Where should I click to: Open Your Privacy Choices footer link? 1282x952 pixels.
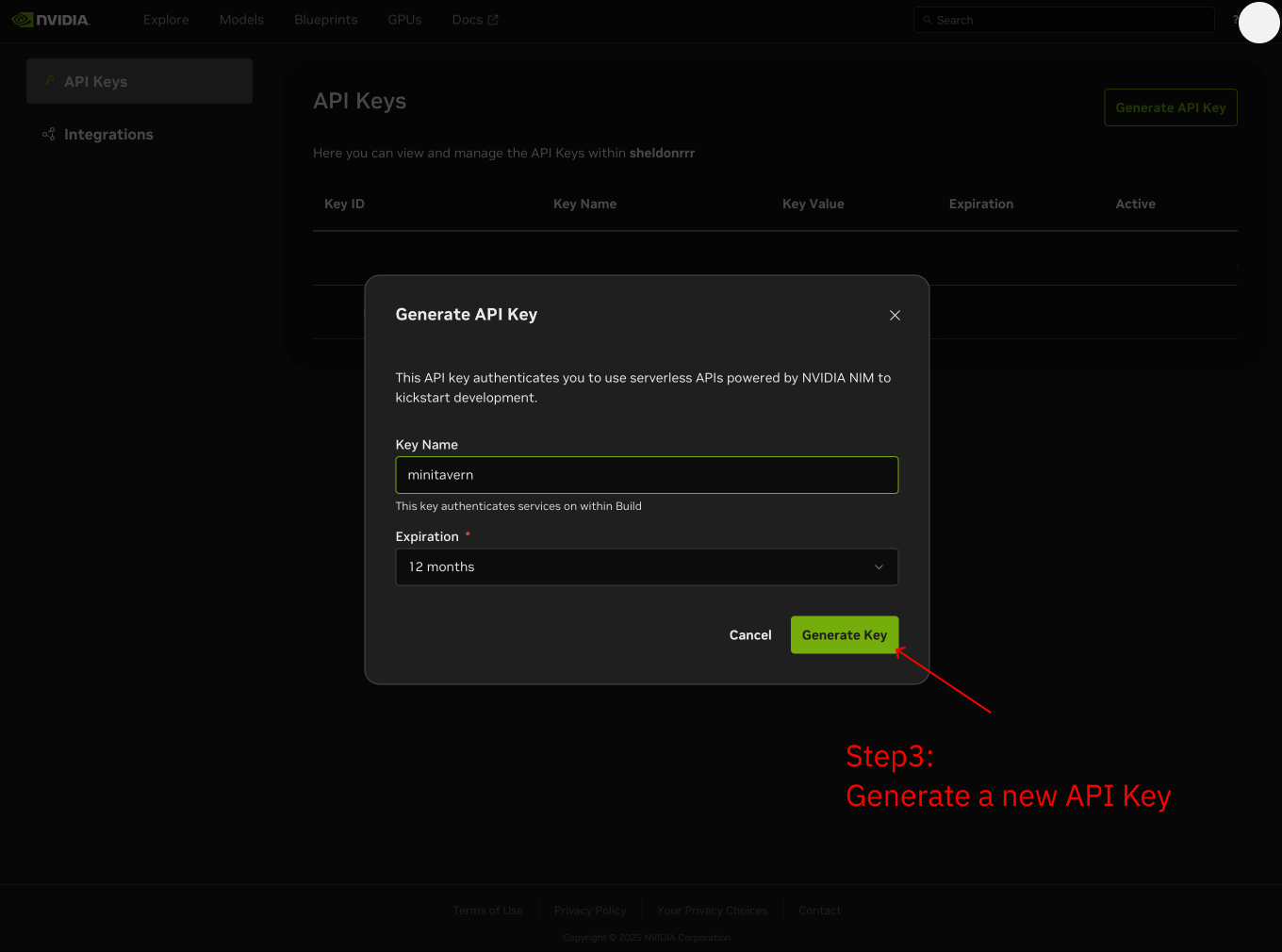tap(712, 911)
